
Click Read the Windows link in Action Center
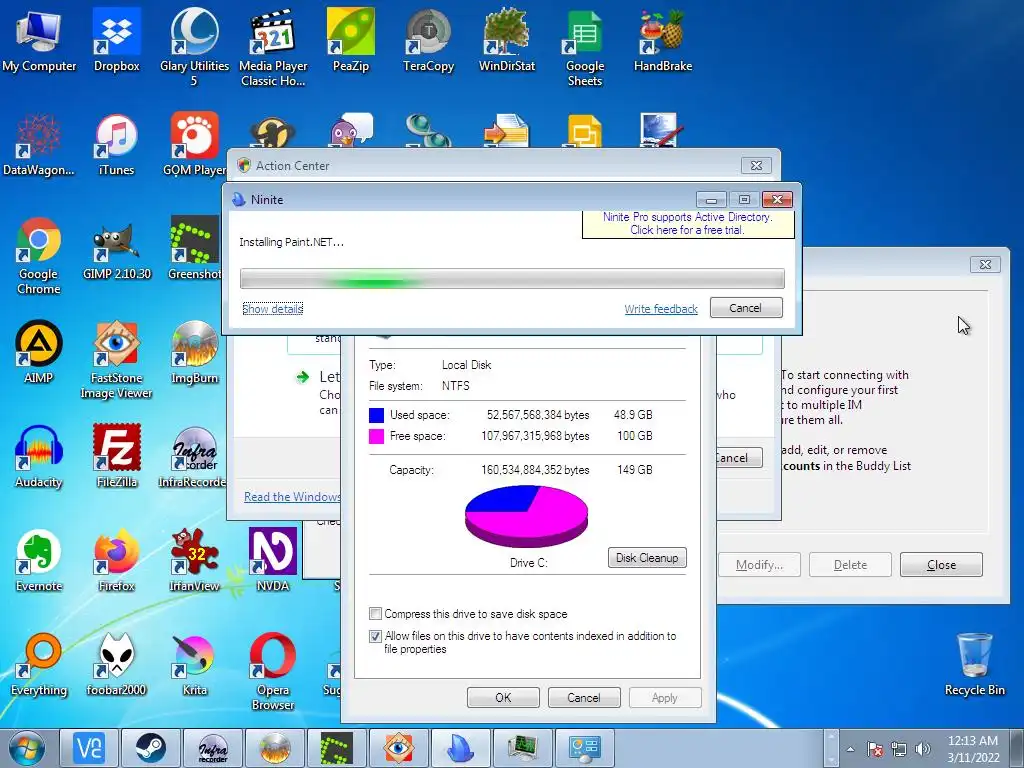pos(292,496)
